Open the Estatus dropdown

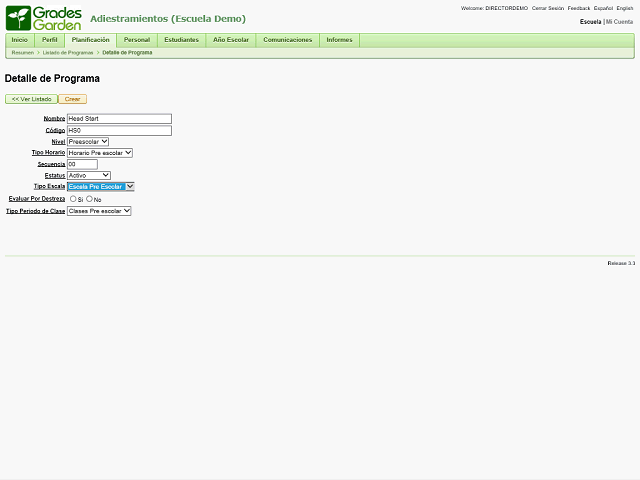pos(88,175)
